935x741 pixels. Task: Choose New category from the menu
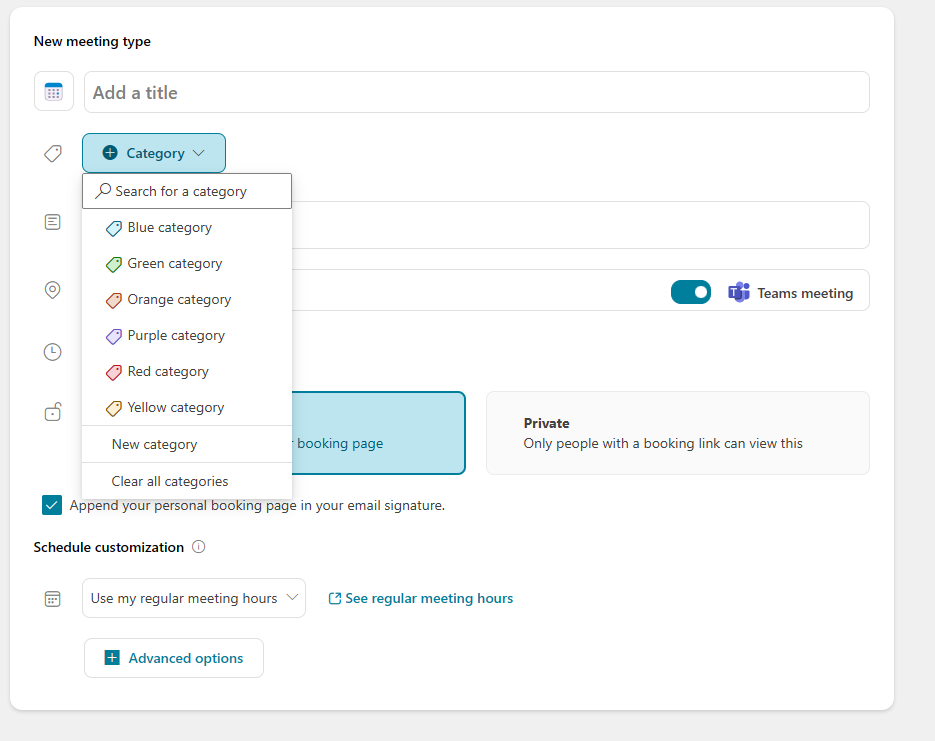pyautogui.click(x=154, y=444)
